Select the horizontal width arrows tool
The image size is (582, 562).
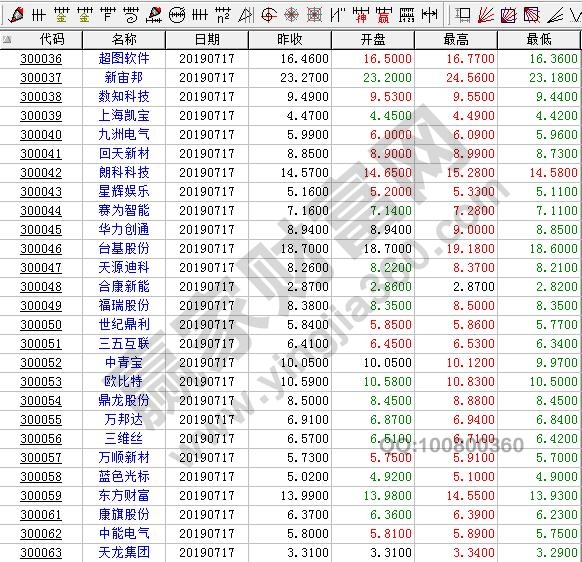click(x=429, y=15)
